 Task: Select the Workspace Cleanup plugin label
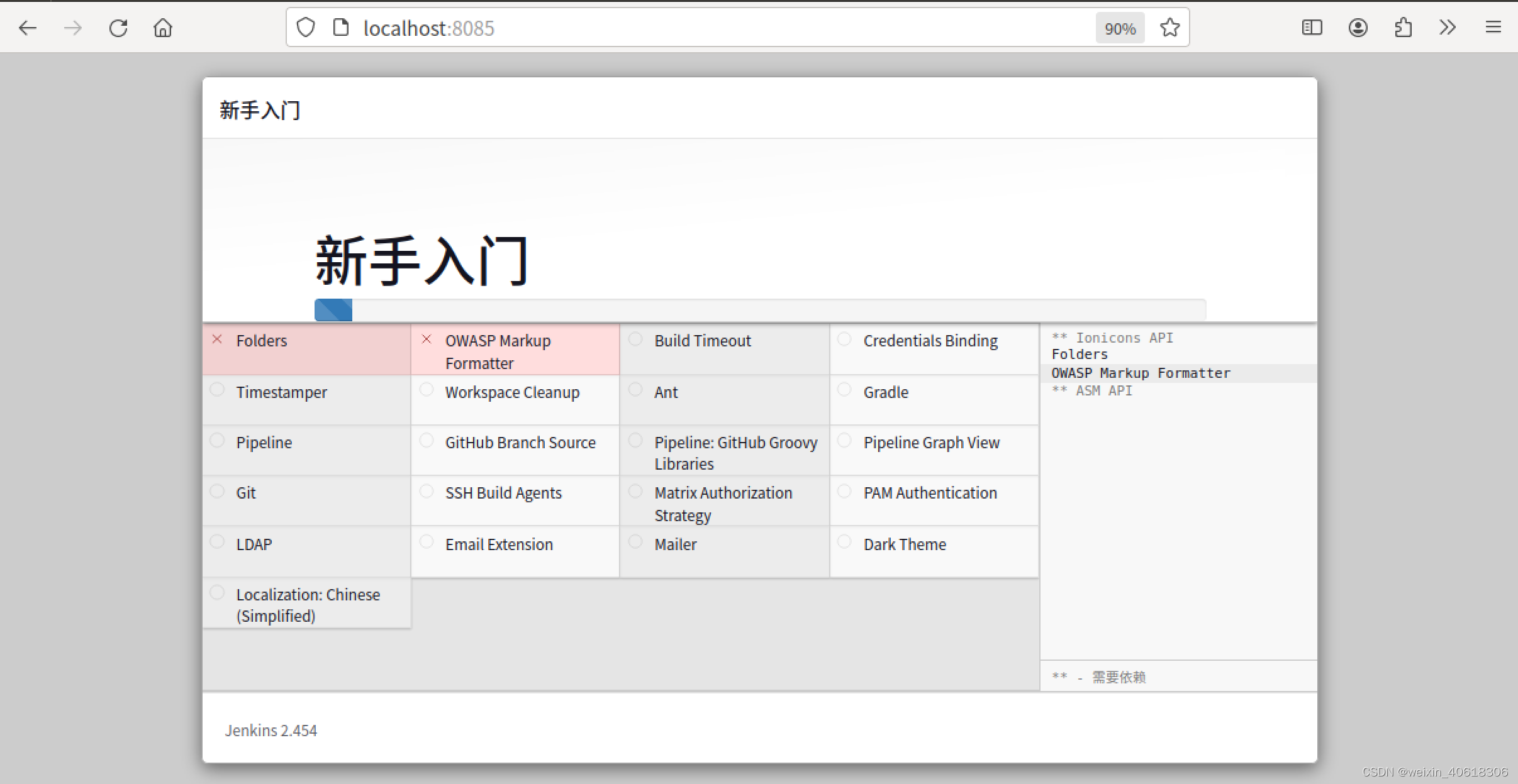click(512, 392)
